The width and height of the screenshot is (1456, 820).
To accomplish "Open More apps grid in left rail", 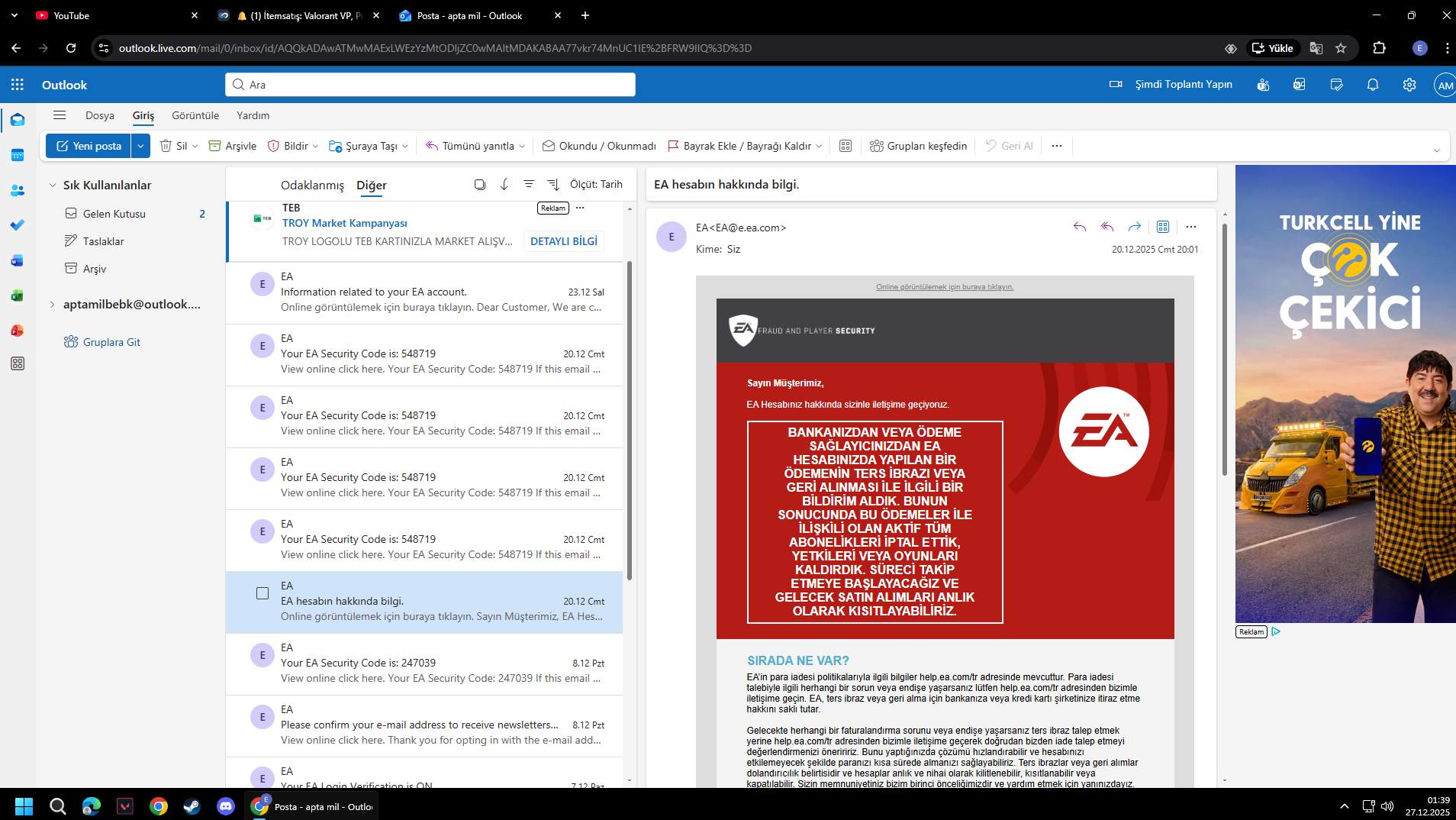I will coord(18,363).
